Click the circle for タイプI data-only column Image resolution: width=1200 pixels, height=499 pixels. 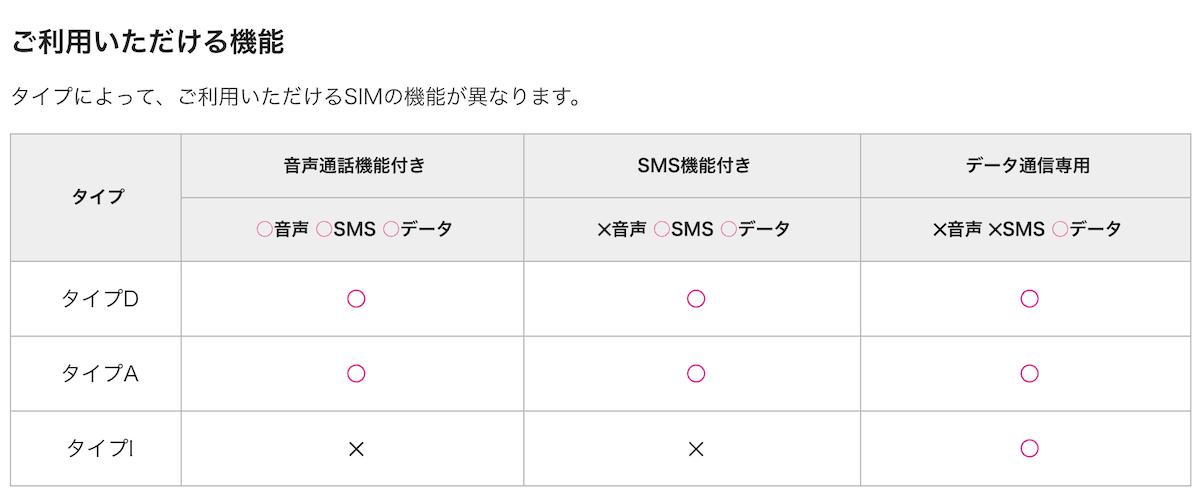[1029, 448]
